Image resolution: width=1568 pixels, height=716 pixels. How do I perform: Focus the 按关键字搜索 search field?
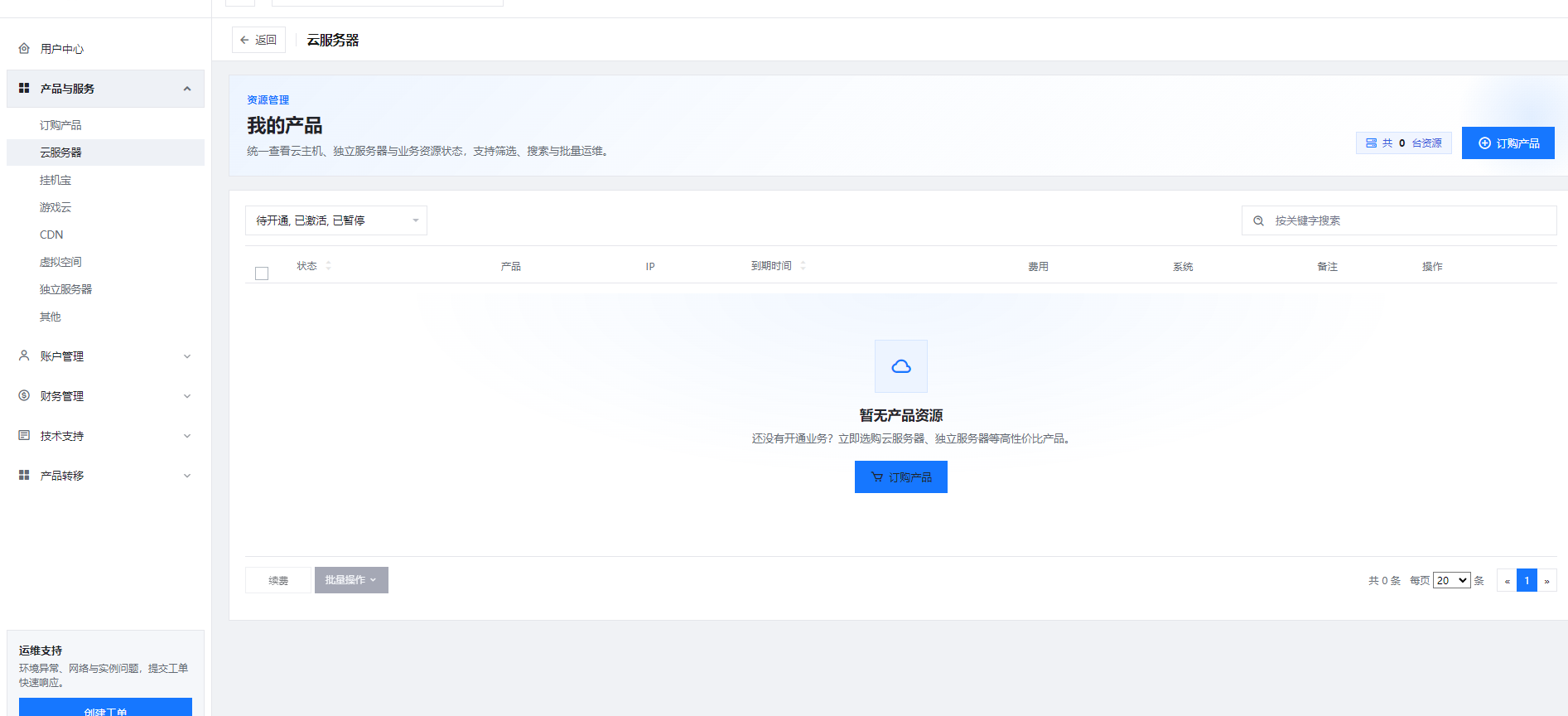pyautogui.click(x=1399, y=220)
